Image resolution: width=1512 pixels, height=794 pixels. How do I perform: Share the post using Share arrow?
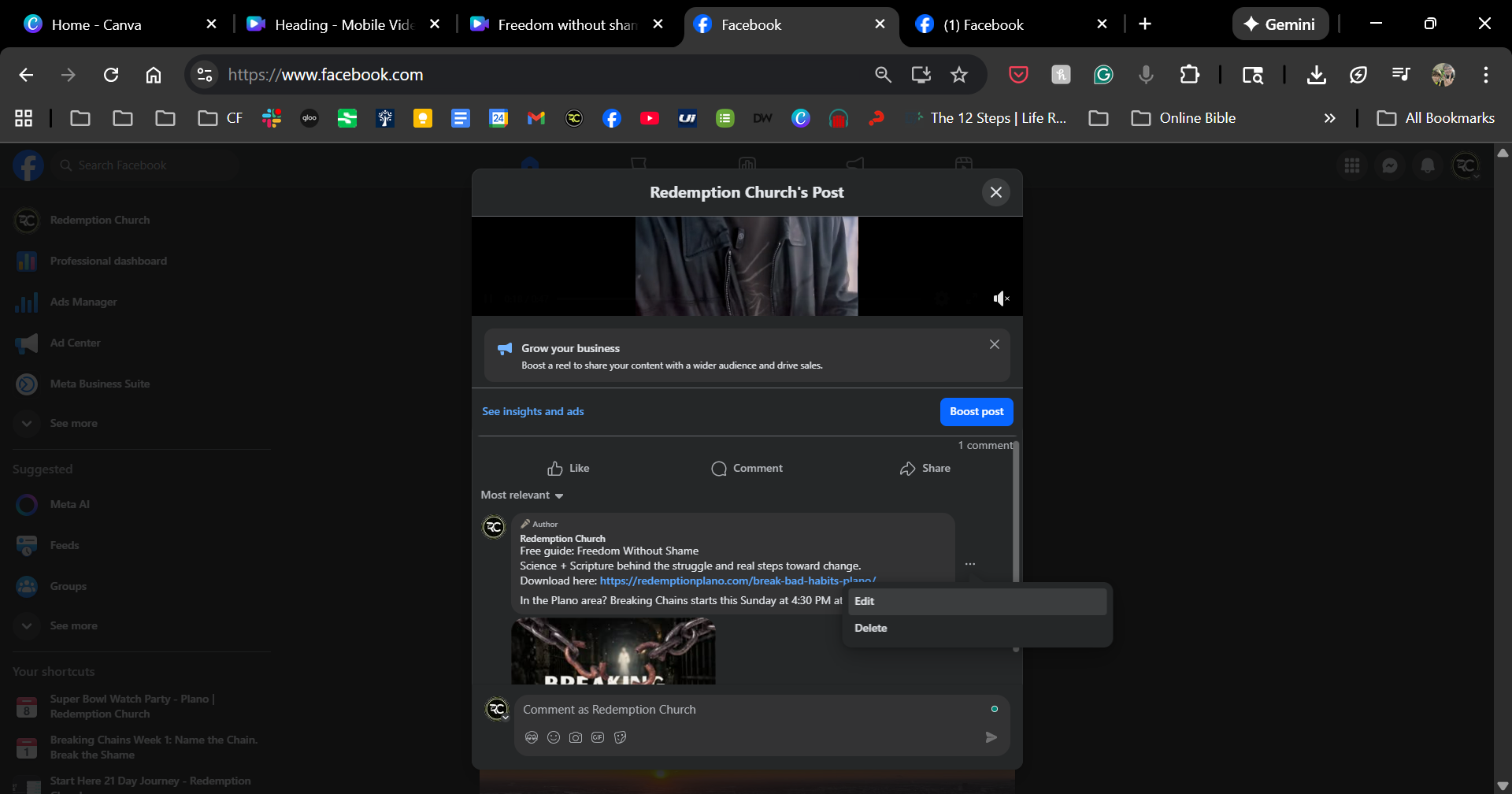coord(925,469)
